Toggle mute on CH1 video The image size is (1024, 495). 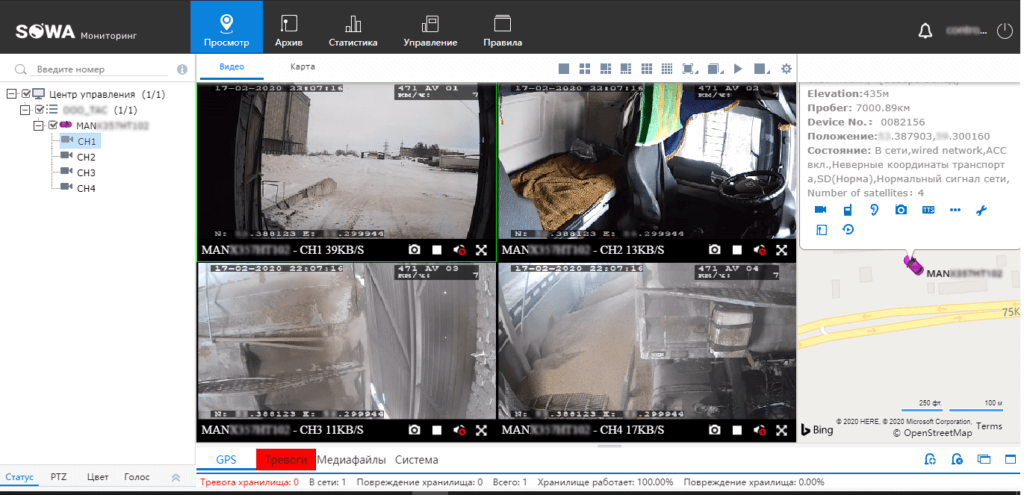459,249
